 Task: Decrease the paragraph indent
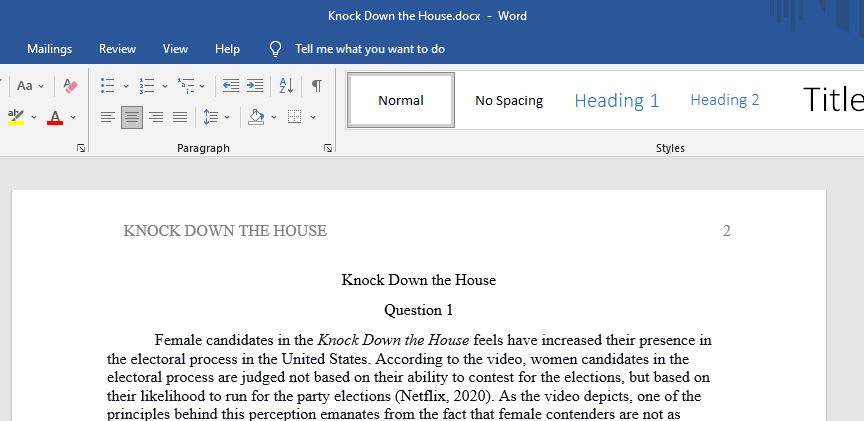[230, 85]
